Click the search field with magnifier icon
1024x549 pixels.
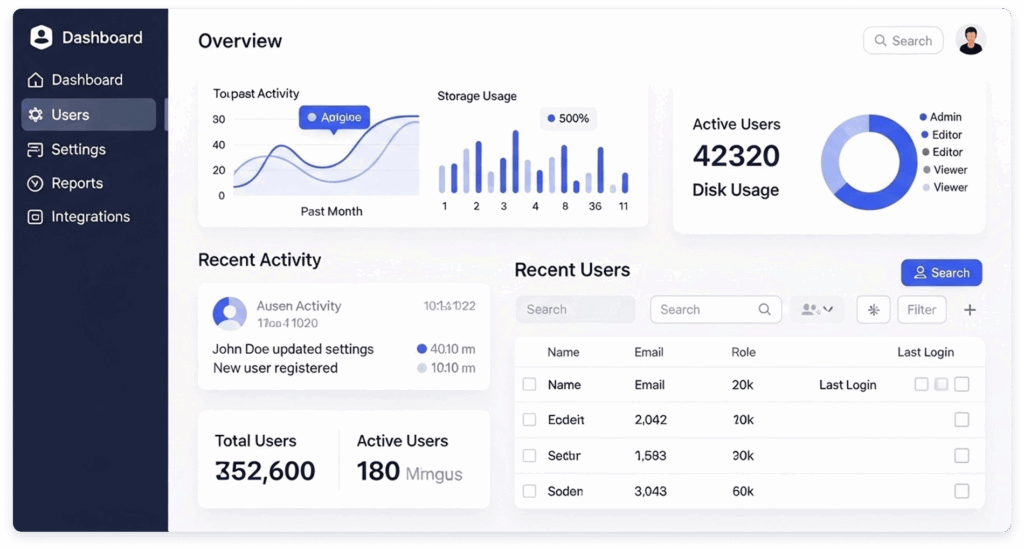tap(715, 310)
